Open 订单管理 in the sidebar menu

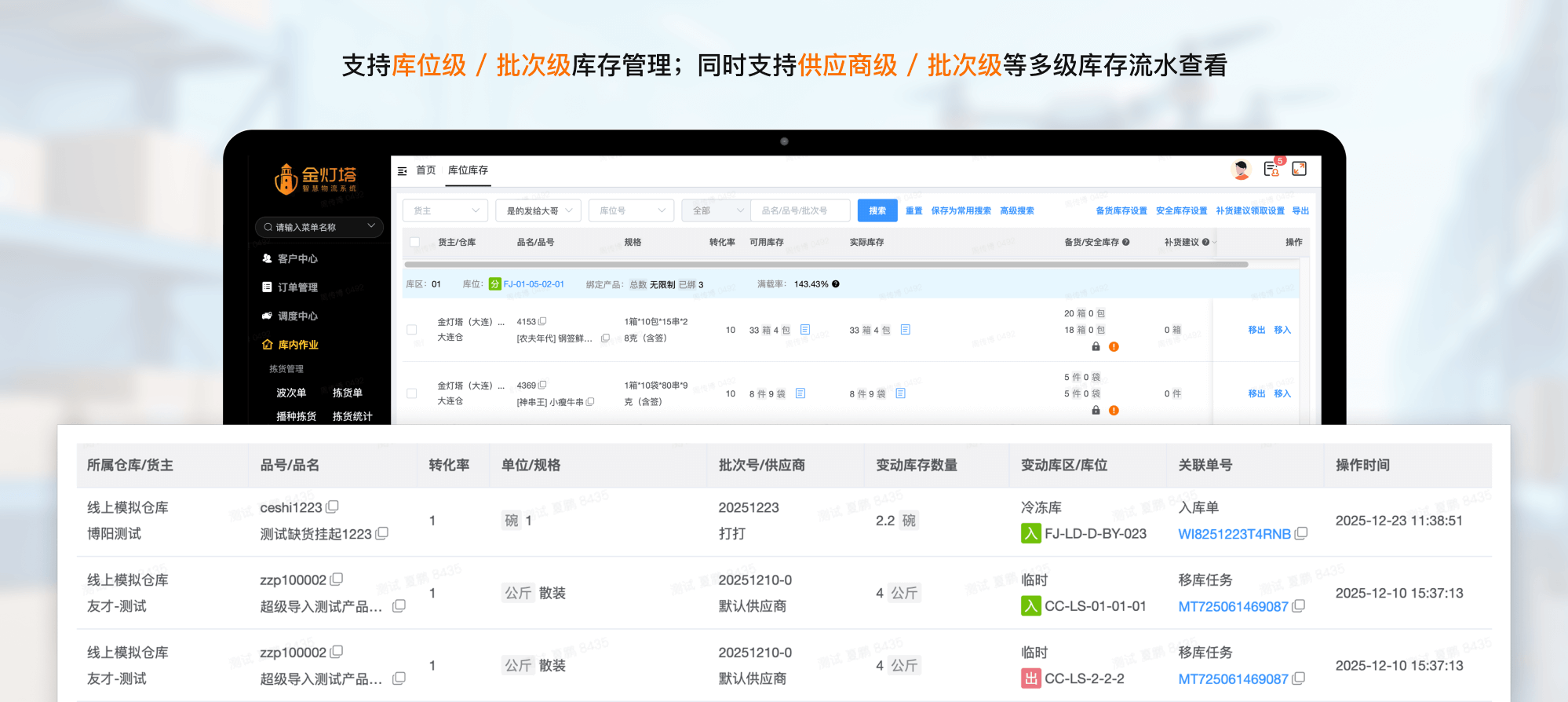point(297,287)
